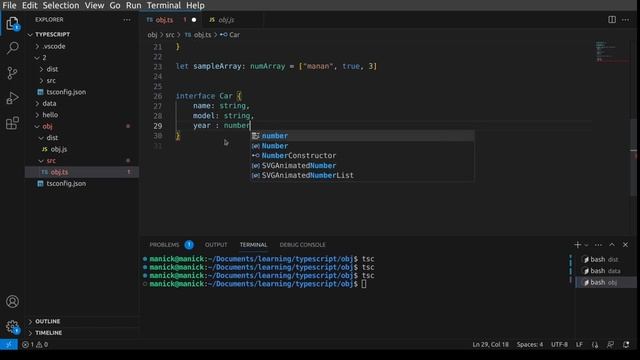Open the Explorer view in activity bar
Screen dimensions: 640x360
(12, 23)
